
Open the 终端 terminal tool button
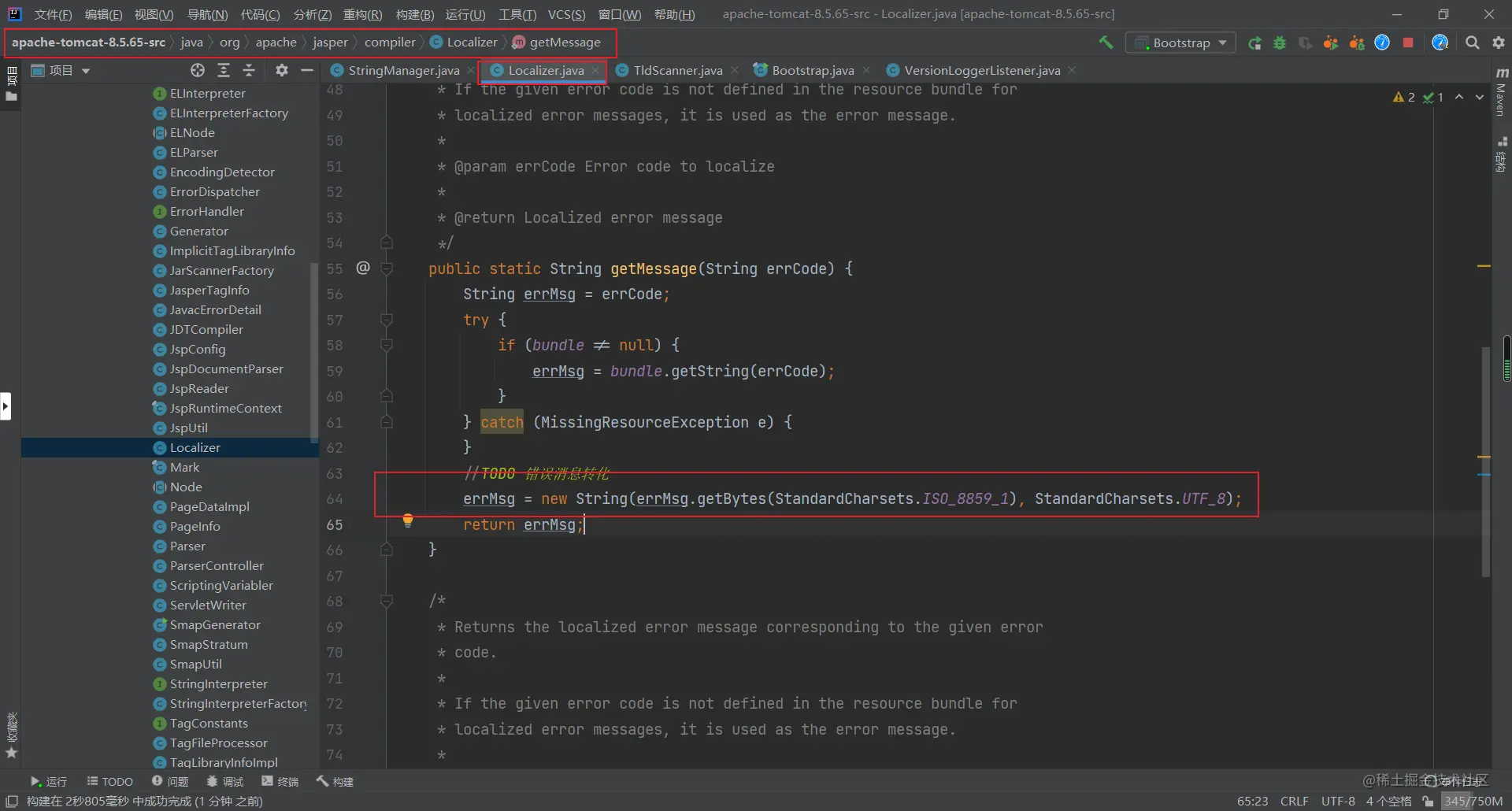281,782
